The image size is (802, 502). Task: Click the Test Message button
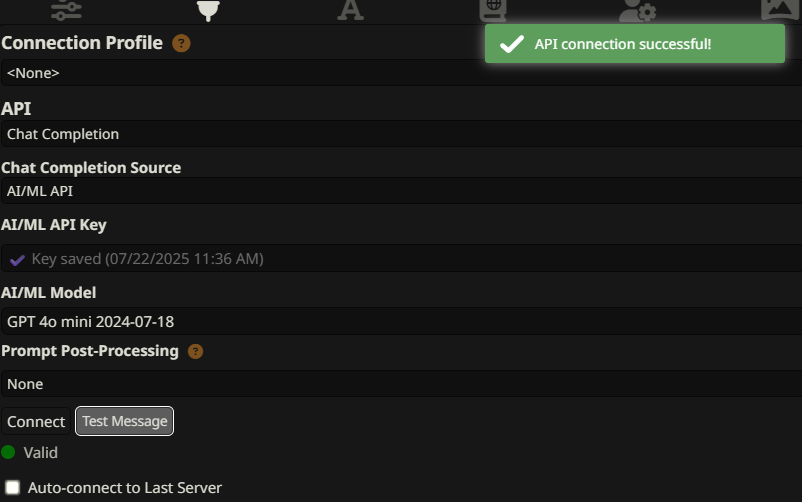[125, 421]
